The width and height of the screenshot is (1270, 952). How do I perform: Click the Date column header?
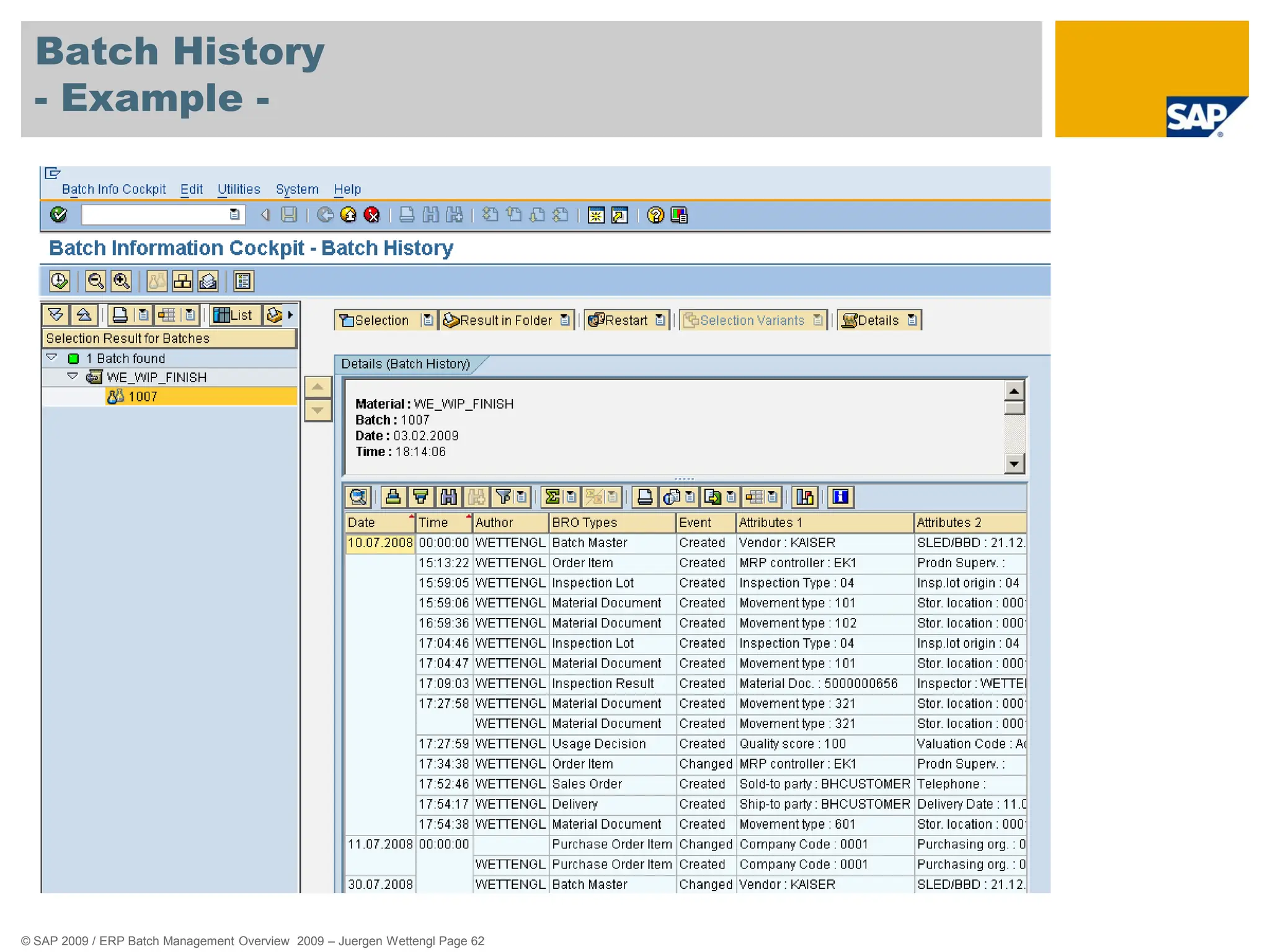(380, 522)
